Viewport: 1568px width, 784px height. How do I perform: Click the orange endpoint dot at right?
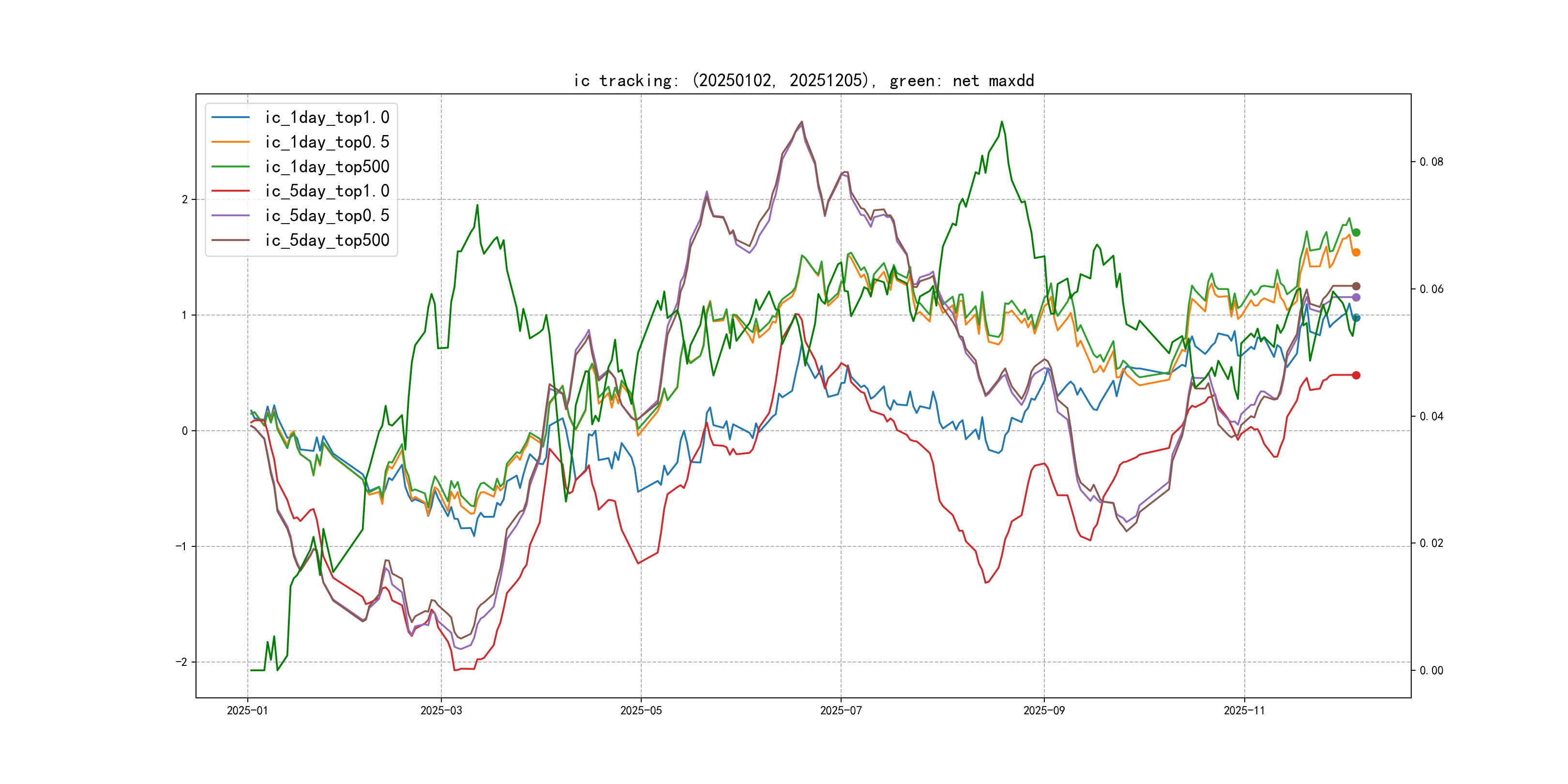pyautogui.click(x=1356, y=252)
